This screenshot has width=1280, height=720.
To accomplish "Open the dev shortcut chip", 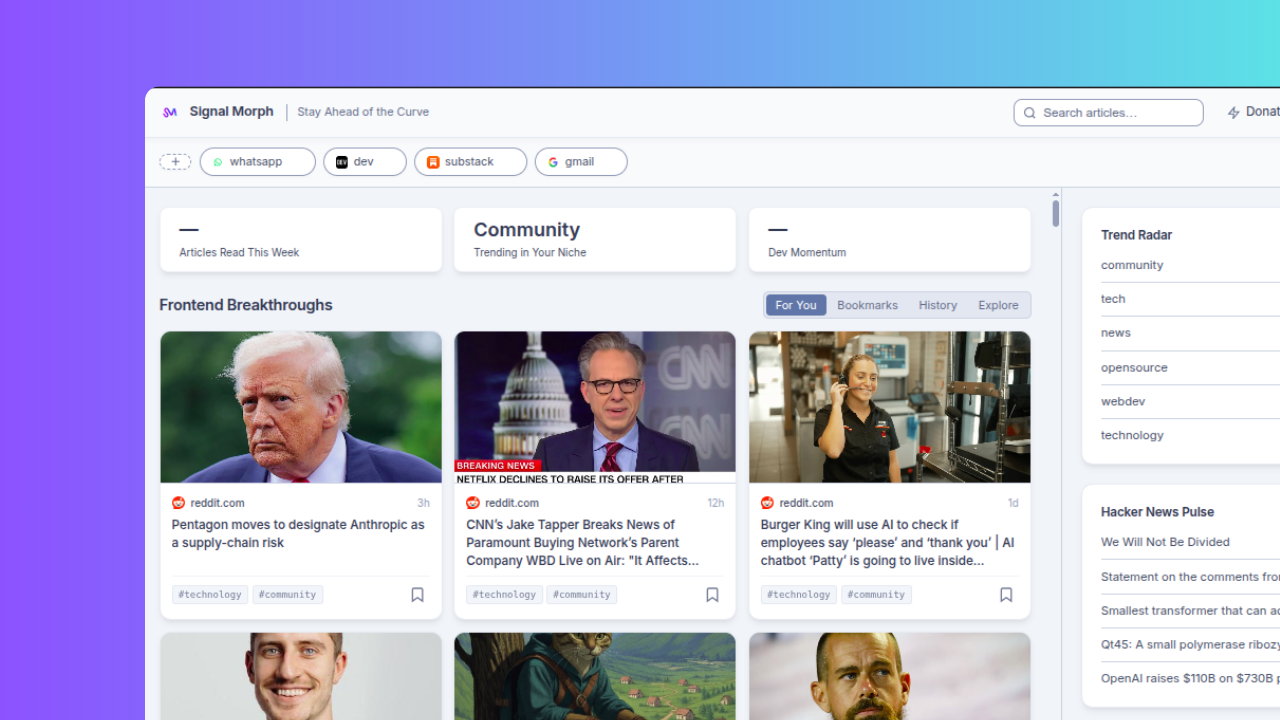I will coord(365,162).
